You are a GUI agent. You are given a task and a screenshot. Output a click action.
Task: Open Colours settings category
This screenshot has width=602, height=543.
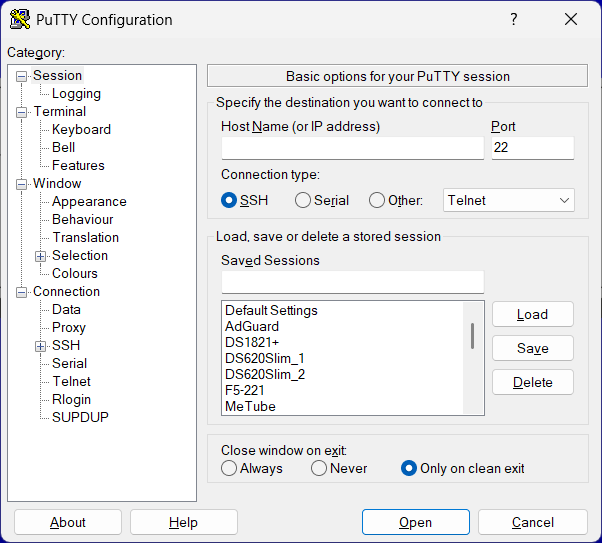(74, 274)
